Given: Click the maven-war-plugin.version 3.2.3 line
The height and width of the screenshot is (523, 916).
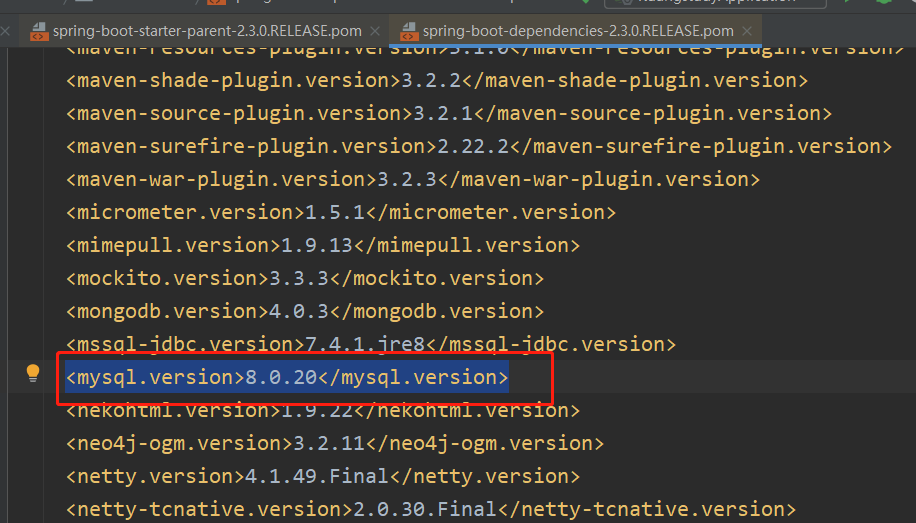Looking at the screenshot, I should (x=413, y=179).
